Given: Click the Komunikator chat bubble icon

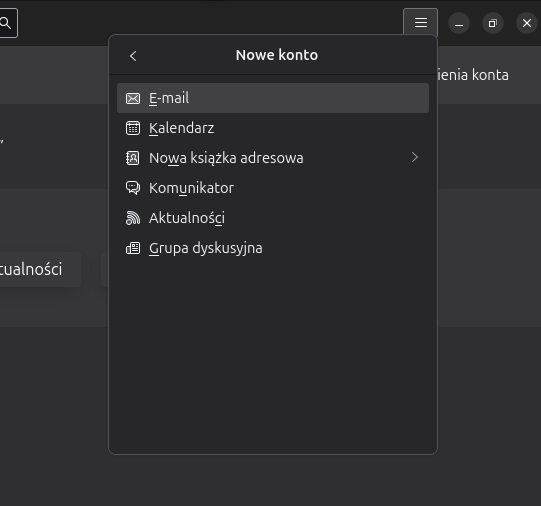Looking at the screenshot, I should coord(133,188).
